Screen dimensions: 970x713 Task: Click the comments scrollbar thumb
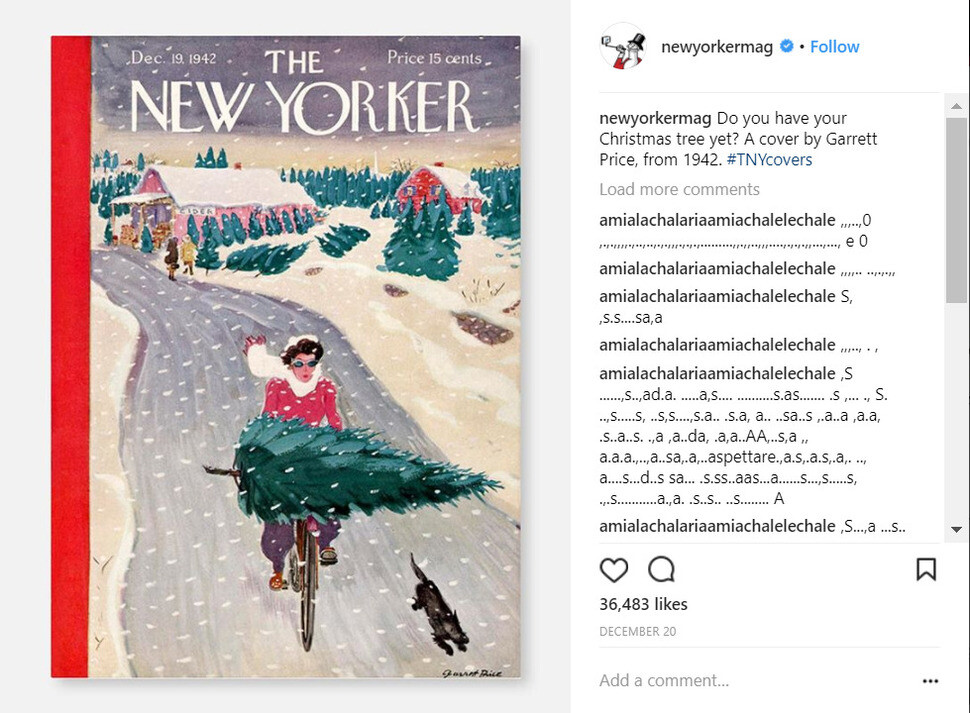tap(956, 210)
